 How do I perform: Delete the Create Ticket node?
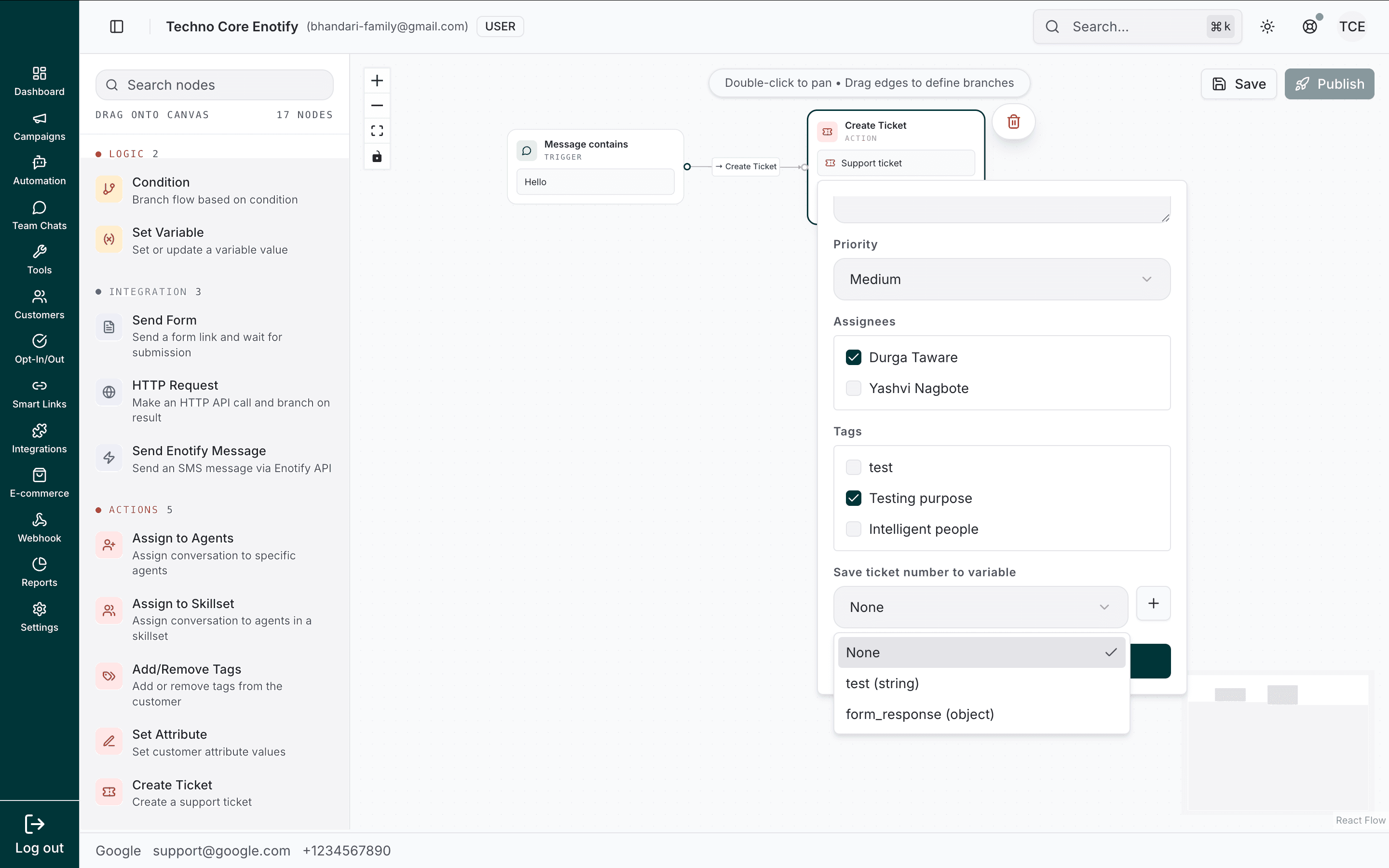point(1014,122)
